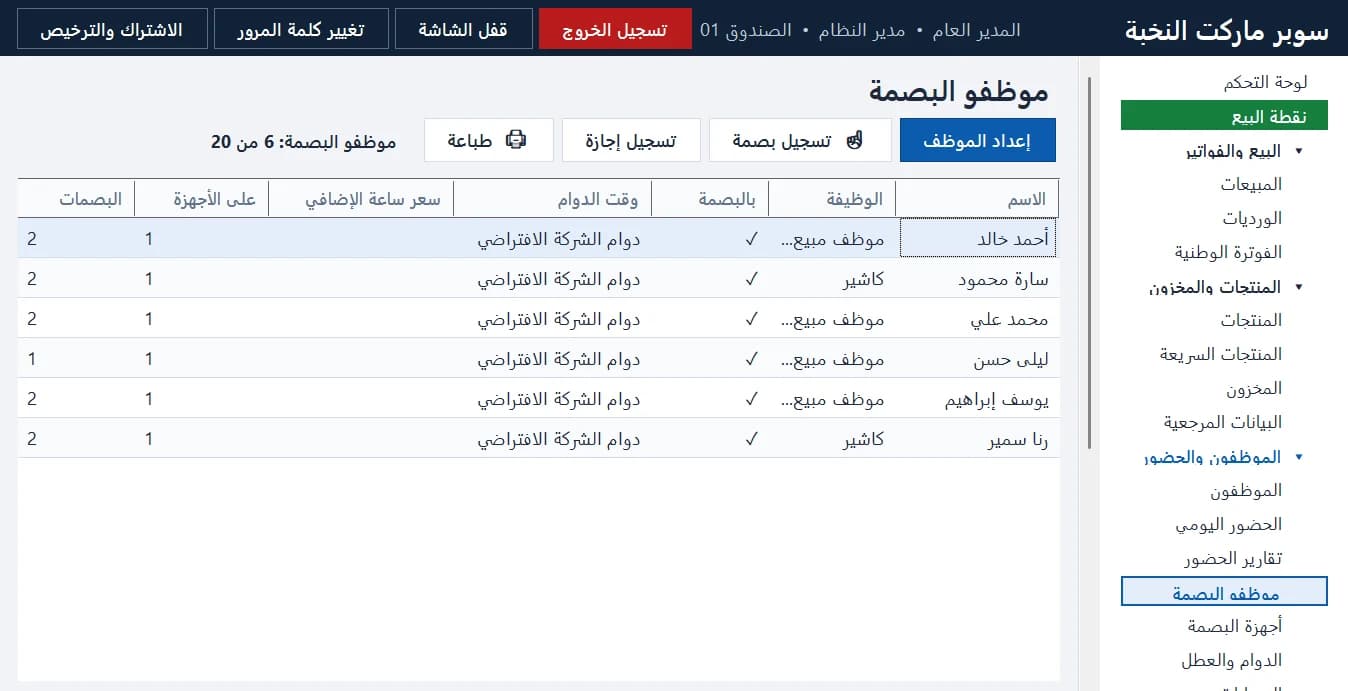Click تسجيل إجازة button
The image size is (1348, 691).
pos(631,141)
